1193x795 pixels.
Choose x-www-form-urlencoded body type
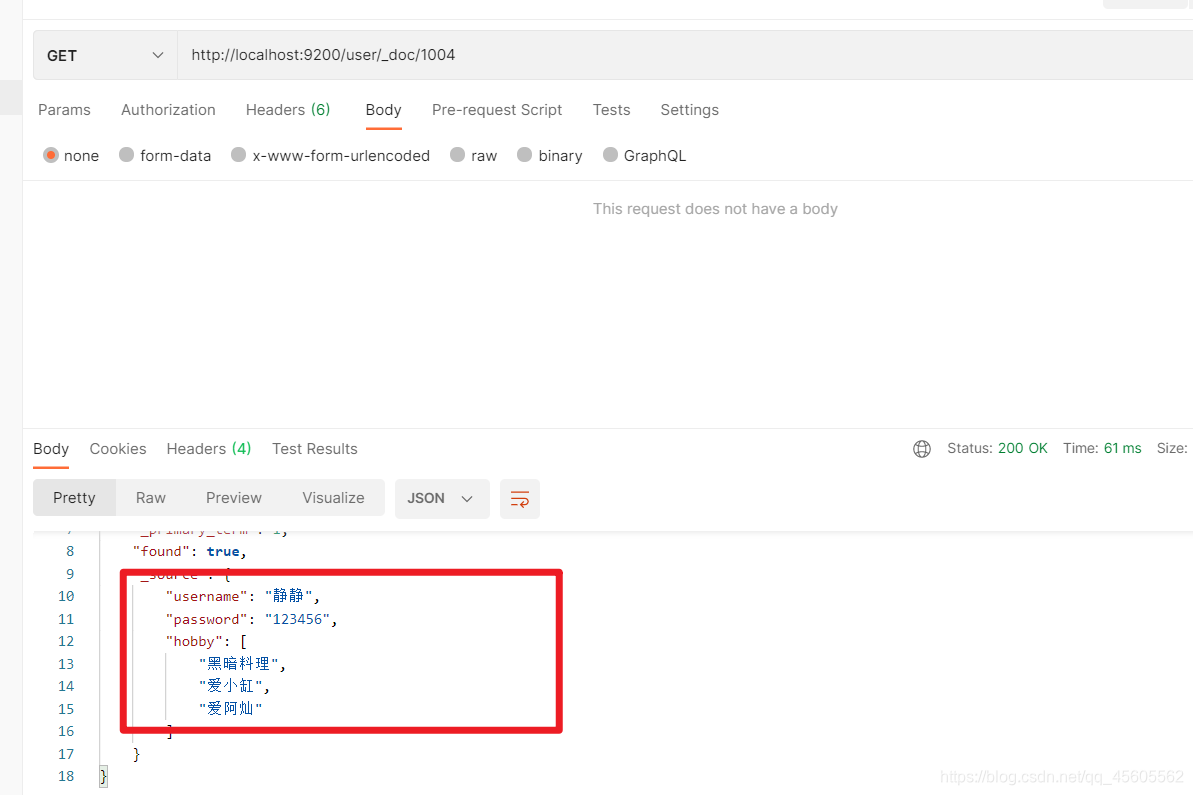239,155
